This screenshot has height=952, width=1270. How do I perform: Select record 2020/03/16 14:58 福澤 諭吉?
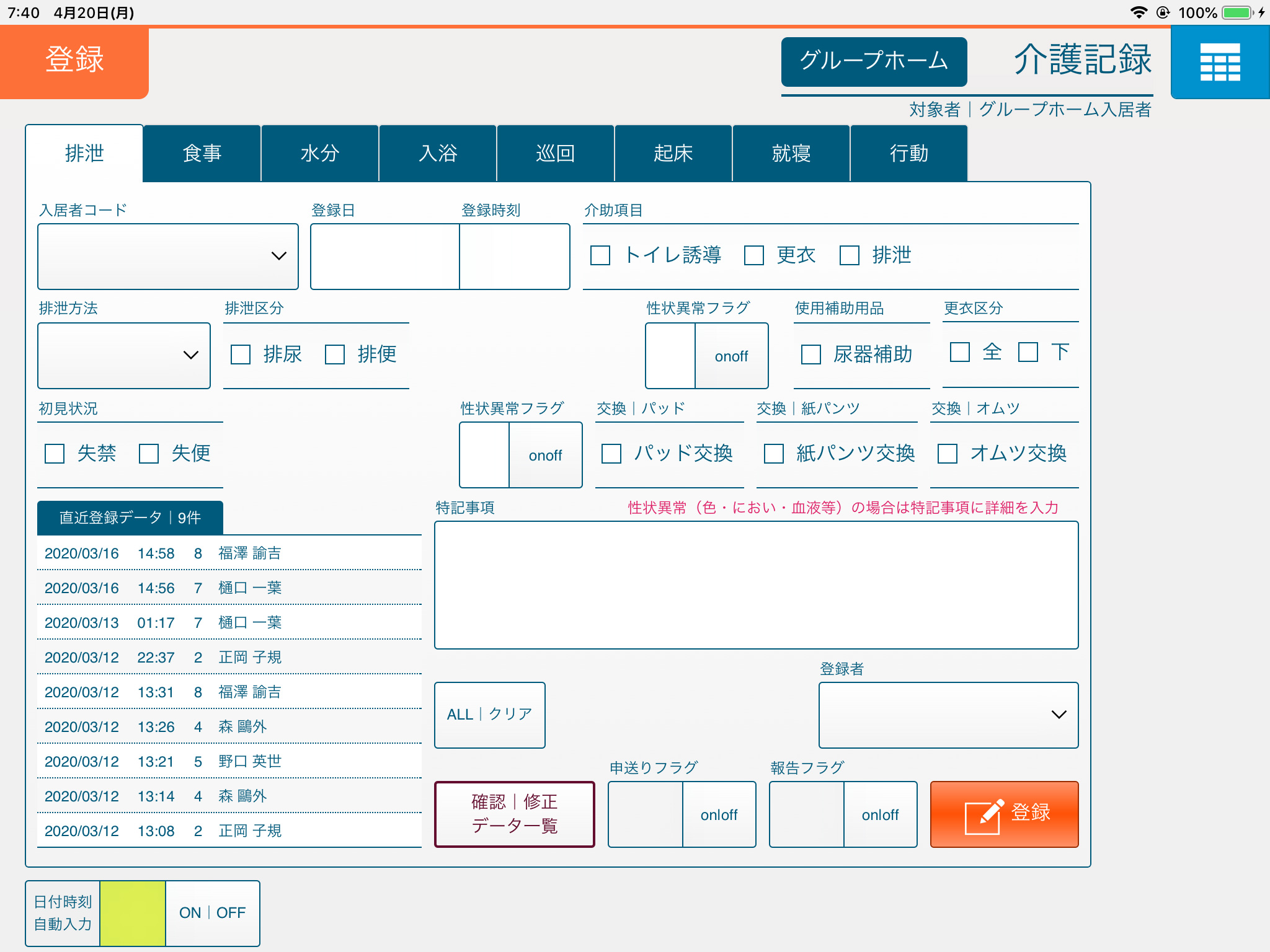(x=229, y=553)
